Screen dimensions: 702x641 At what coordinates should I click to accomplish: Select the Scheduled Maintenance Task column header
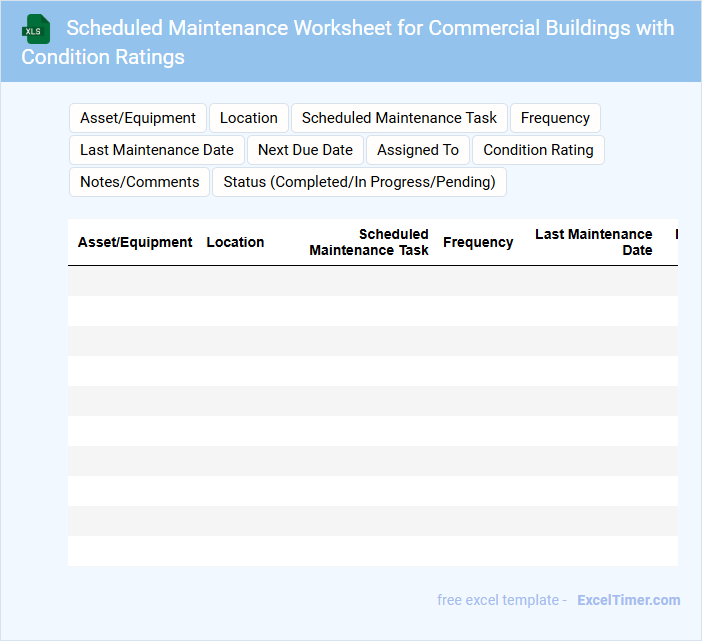pyautogui.click(x=369, y=242)
